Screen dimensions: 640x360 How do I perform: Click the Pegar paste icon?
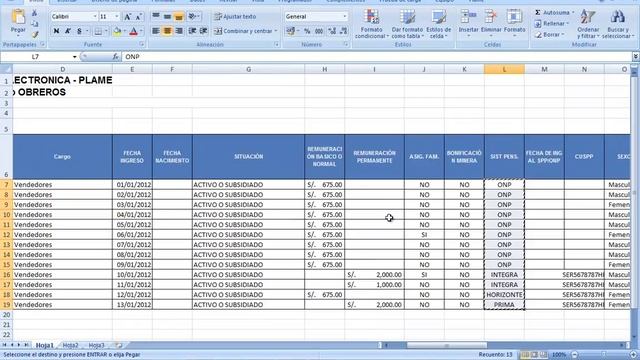pyautogui.click(x=18, y=17)
